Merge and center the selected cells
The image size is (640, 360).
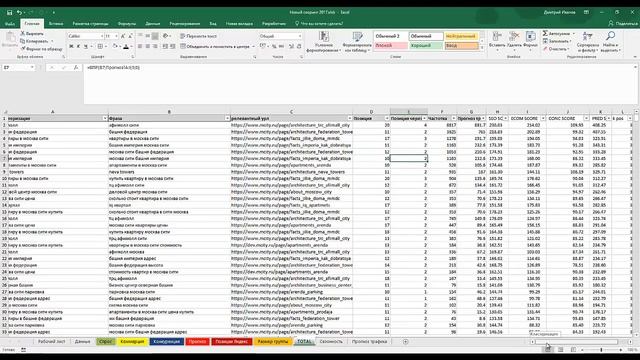[x=215, y=47]
